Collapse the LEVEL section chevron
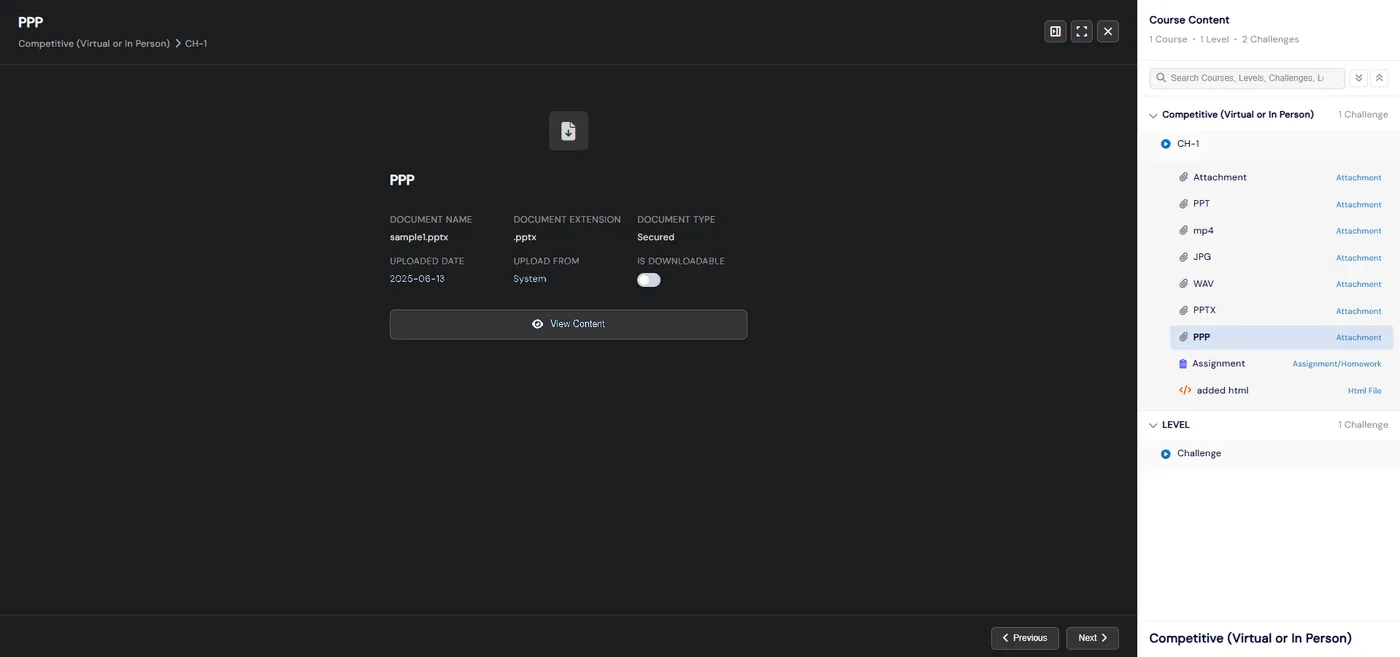1400x657 pixels. tap(1153, 425)
